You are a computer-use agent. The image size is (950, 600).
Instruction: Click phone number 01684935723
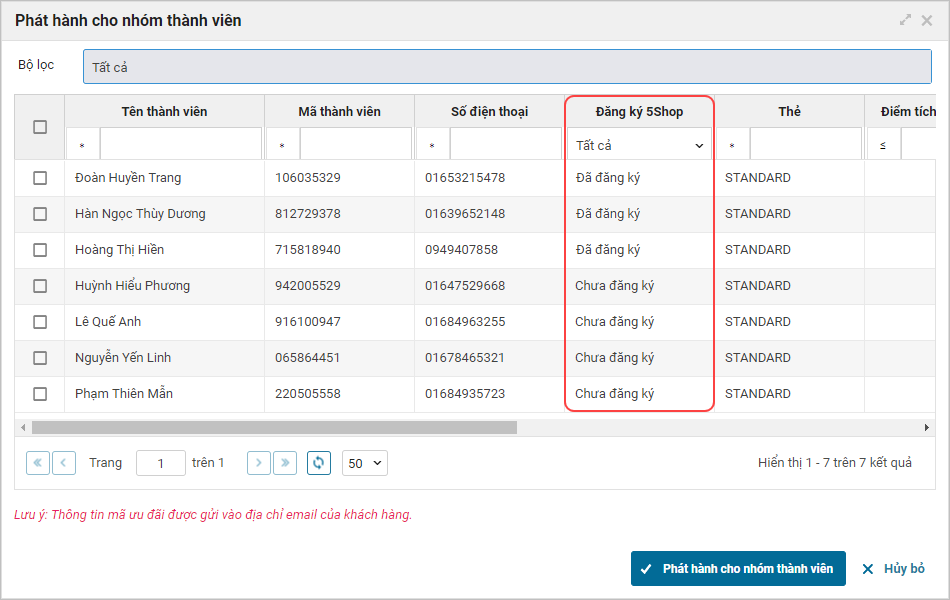click(x=465, y=394)
